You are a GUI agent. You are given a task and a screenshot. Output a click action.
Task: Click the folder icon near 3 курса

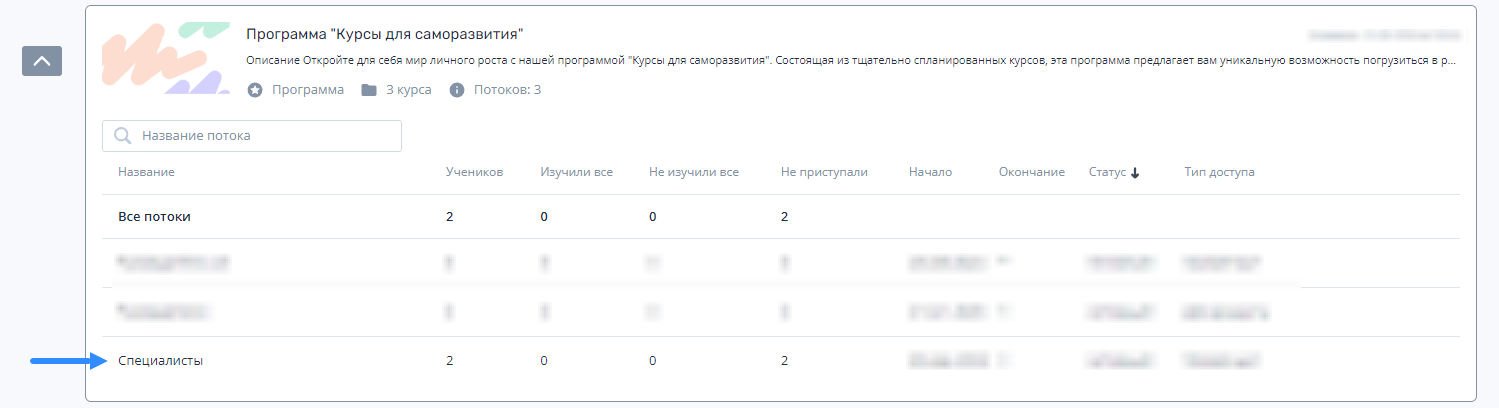coord(369,90)
